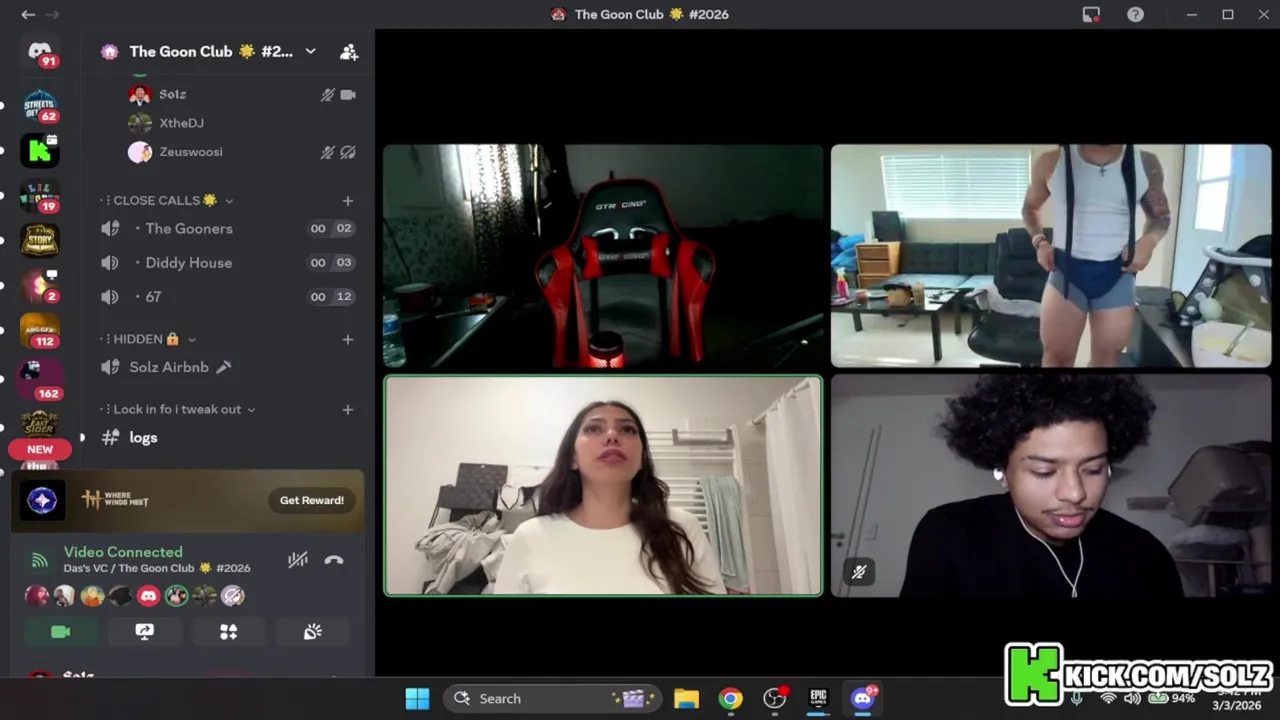1280x720 pixels.
Task: Open the Story server icon
Action: pos(40,240)
